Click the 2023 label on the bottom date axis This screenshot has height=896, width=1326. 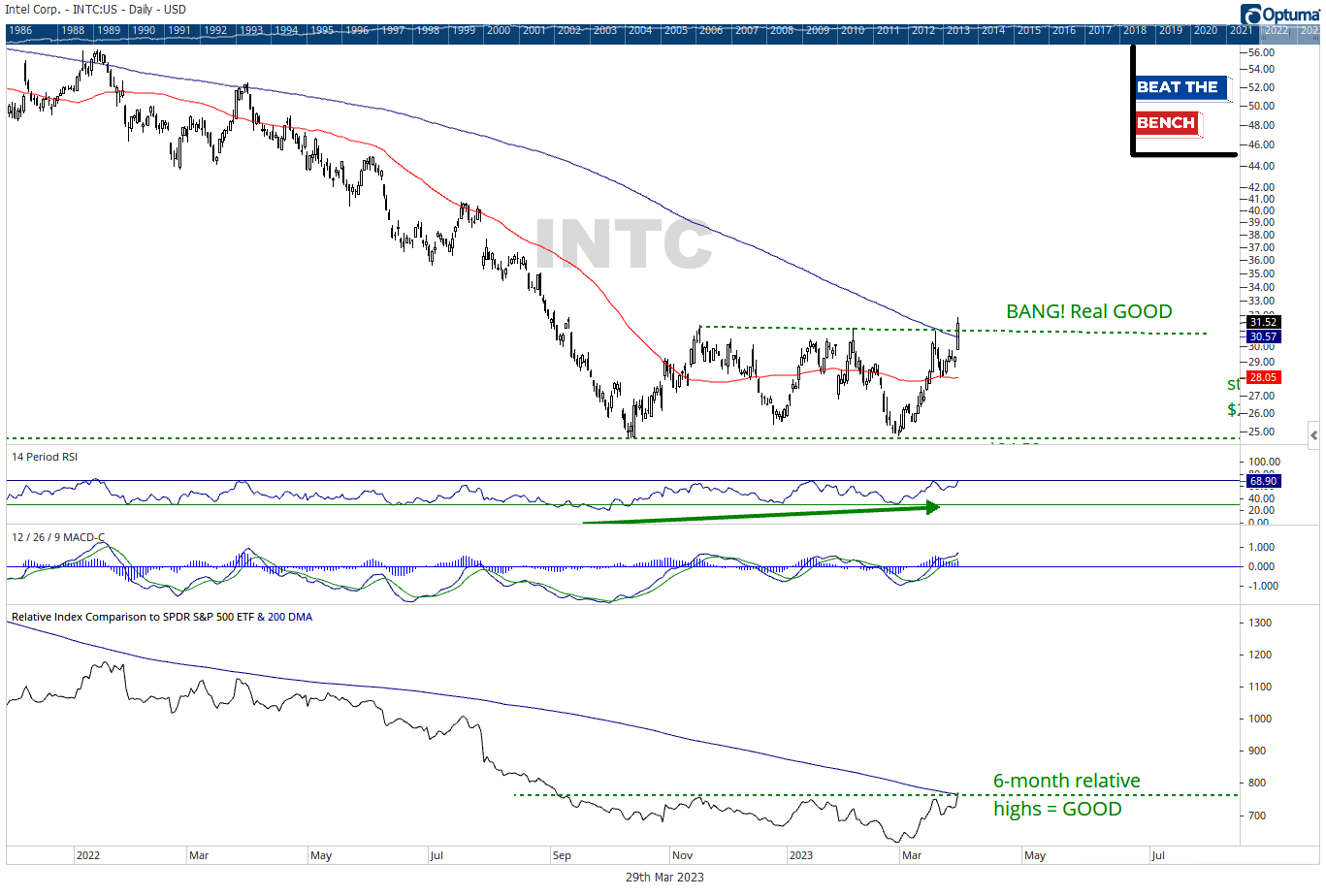coord(801,855)
